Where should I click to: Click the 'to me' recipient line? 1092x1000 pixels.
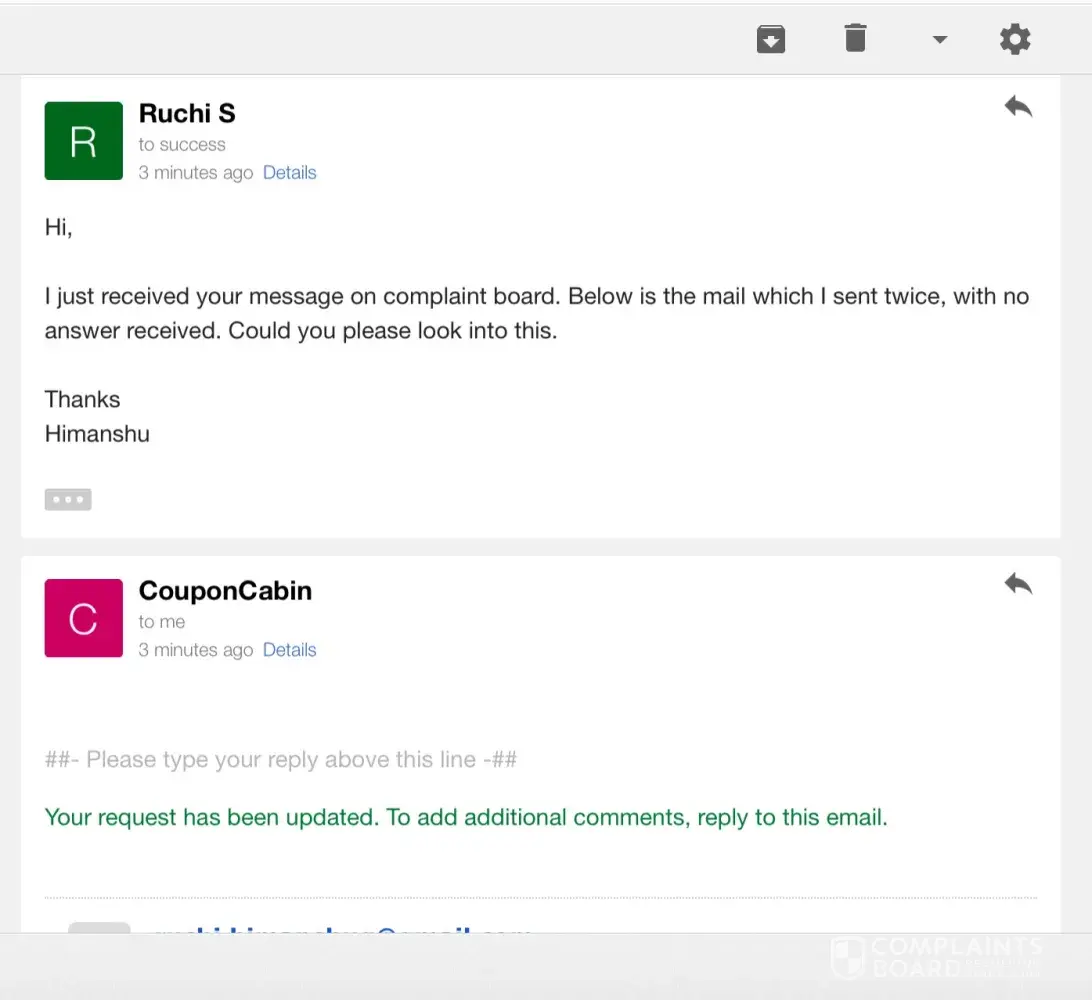coord(162,621)
